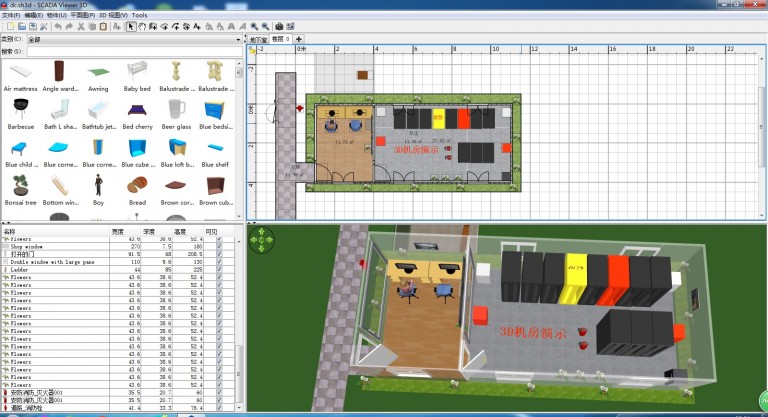
Task: Open the 物体(U) menu
Action: pos(56,15)
